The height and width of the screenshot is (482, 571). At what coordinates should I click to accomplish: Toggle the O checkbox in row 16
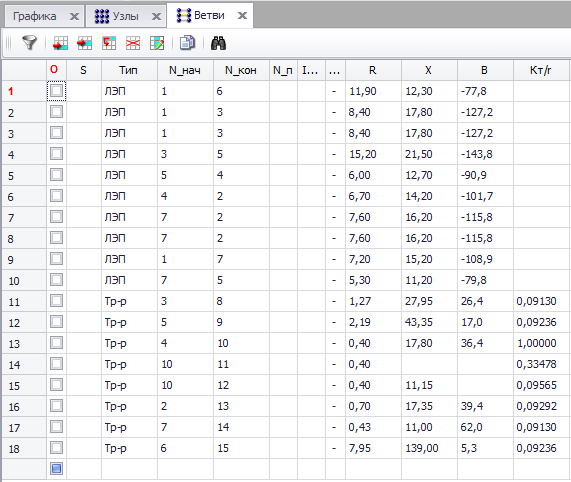(x=56, y=406)
